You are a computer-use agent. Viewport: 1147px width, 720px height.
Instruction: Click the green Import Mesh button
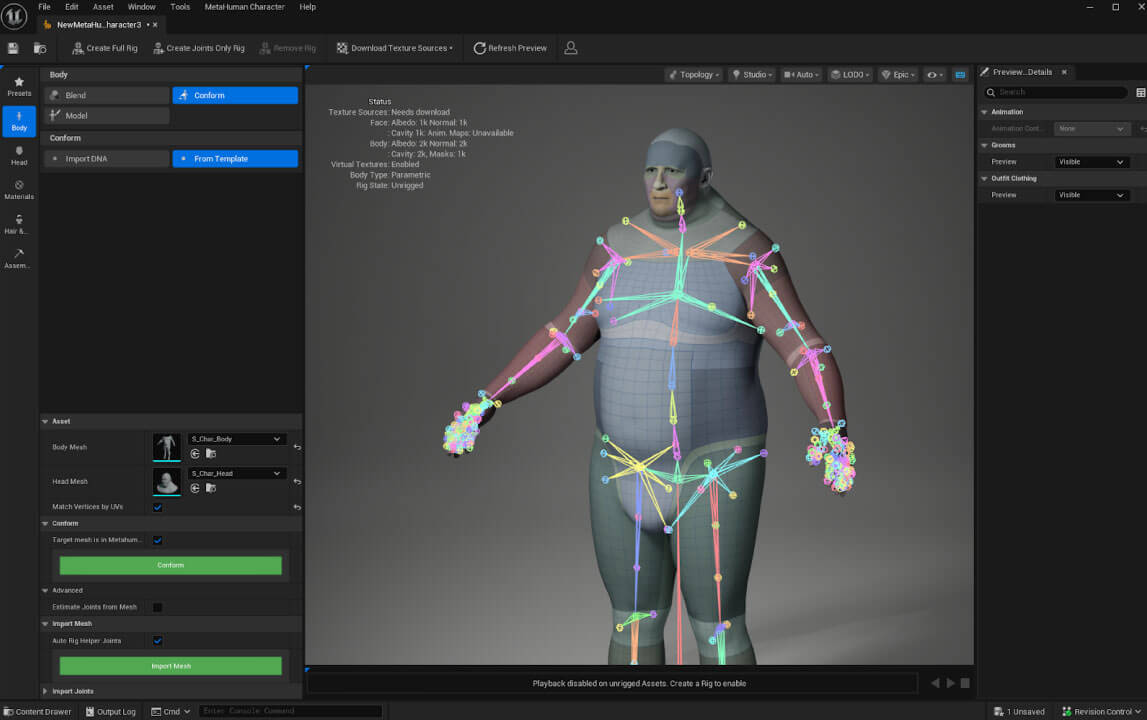[x=170, y=666]
